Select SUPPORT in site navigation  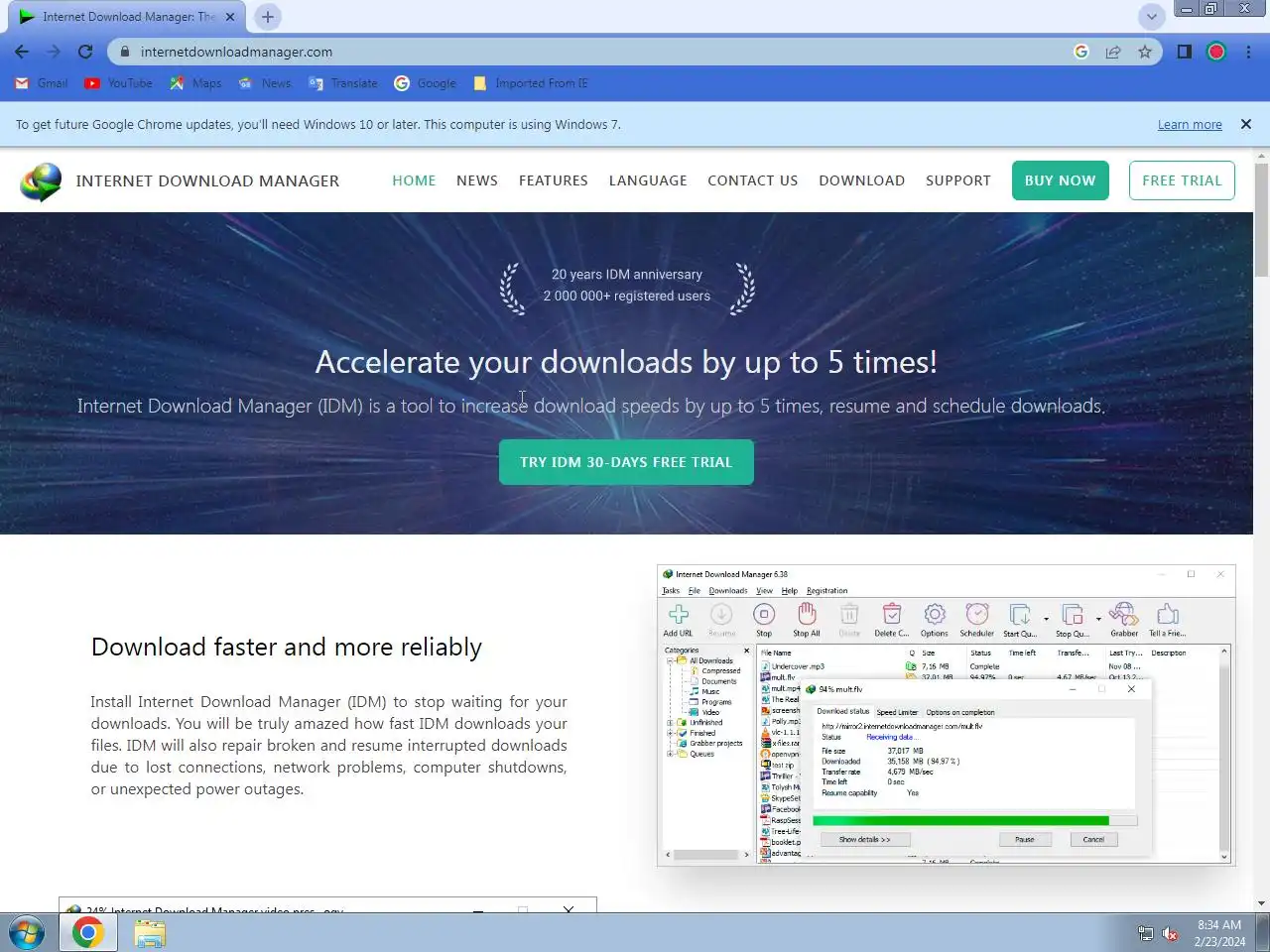[958, 180]
